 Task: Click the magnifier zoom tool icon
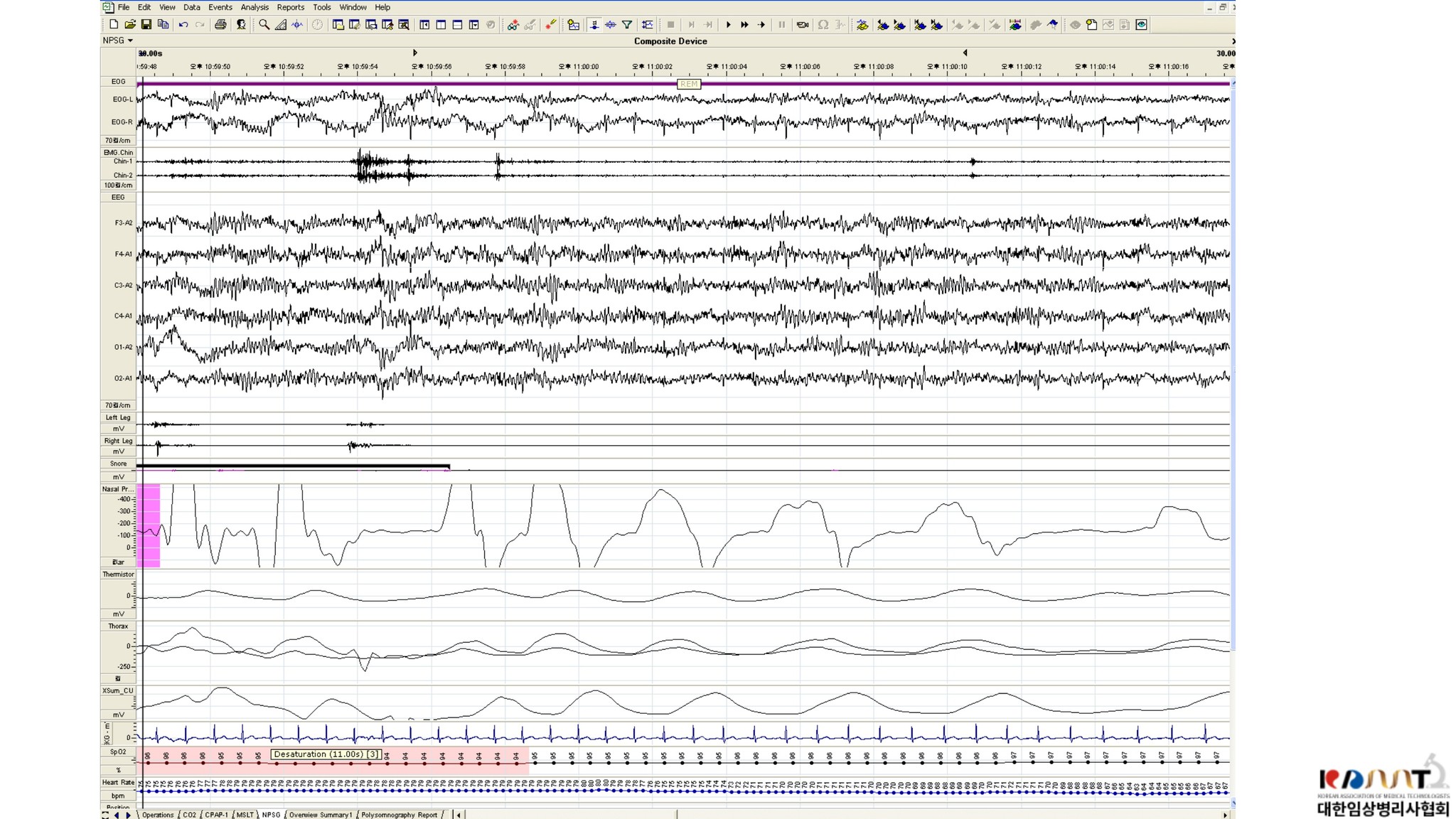[264, 25]
